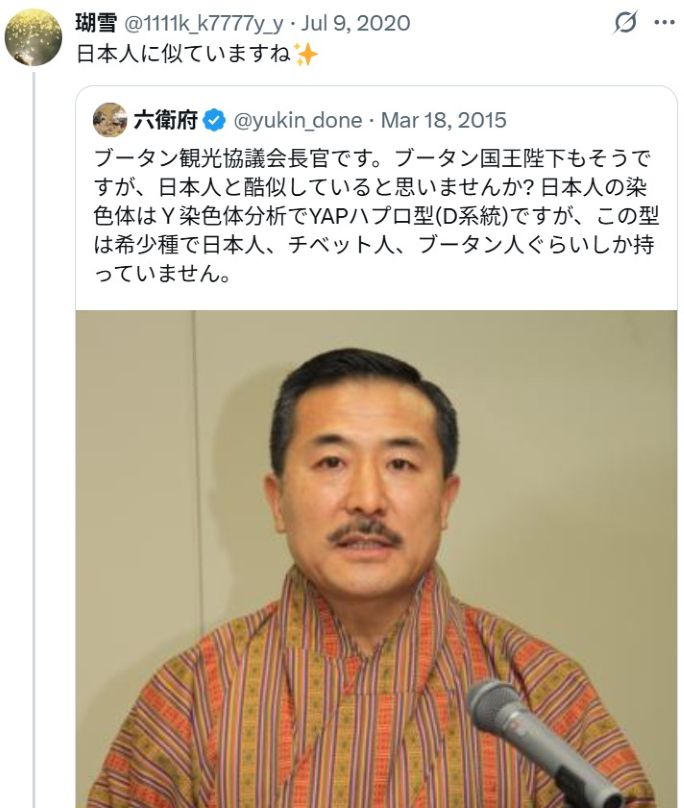Click the 六衛府 small profile avatar
684x808 pixels.
click(110, 120)
